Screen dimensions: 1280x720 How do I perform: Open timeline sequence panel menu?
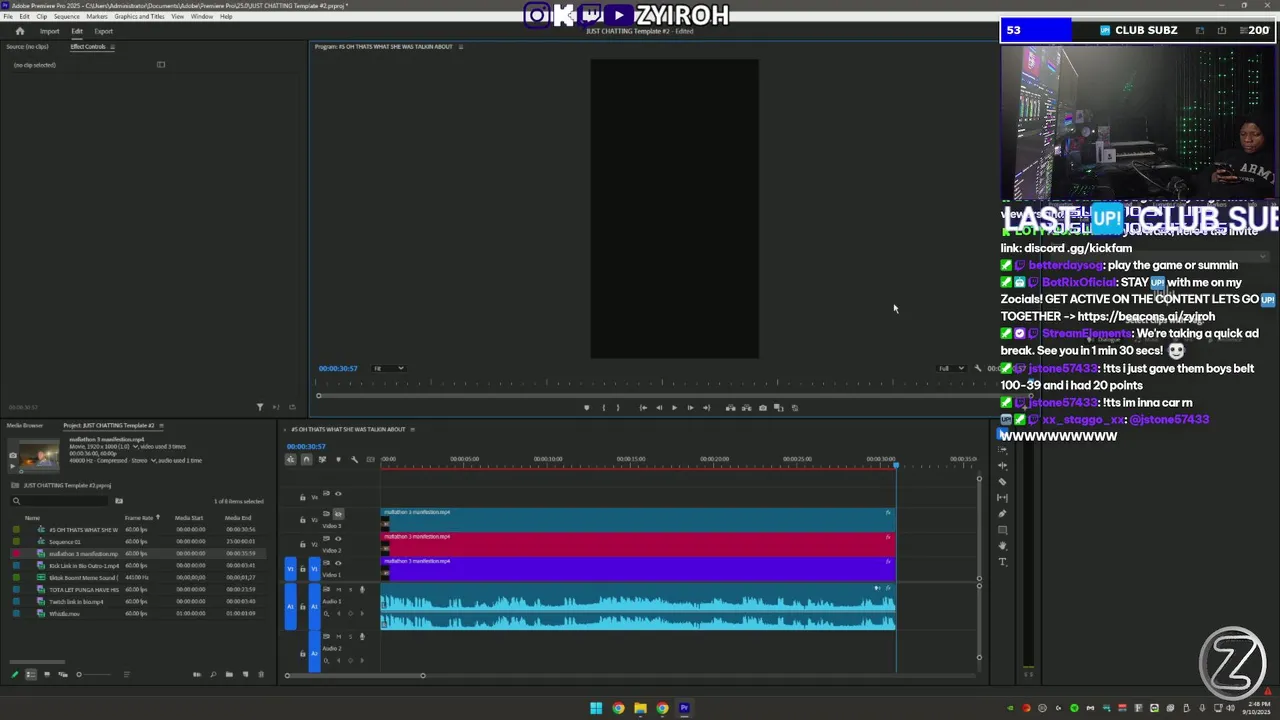coord(412,430)
